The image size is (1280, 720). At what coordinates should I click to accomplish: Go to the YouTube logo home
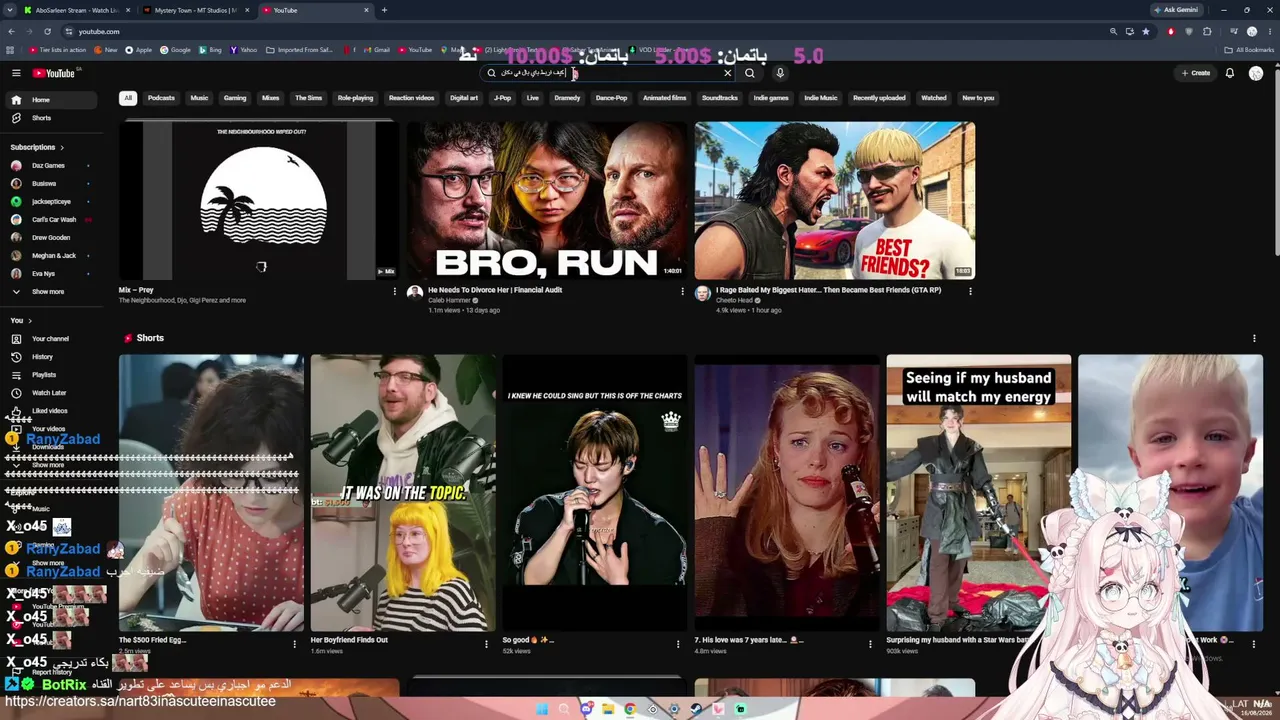[x=56, y=73]
